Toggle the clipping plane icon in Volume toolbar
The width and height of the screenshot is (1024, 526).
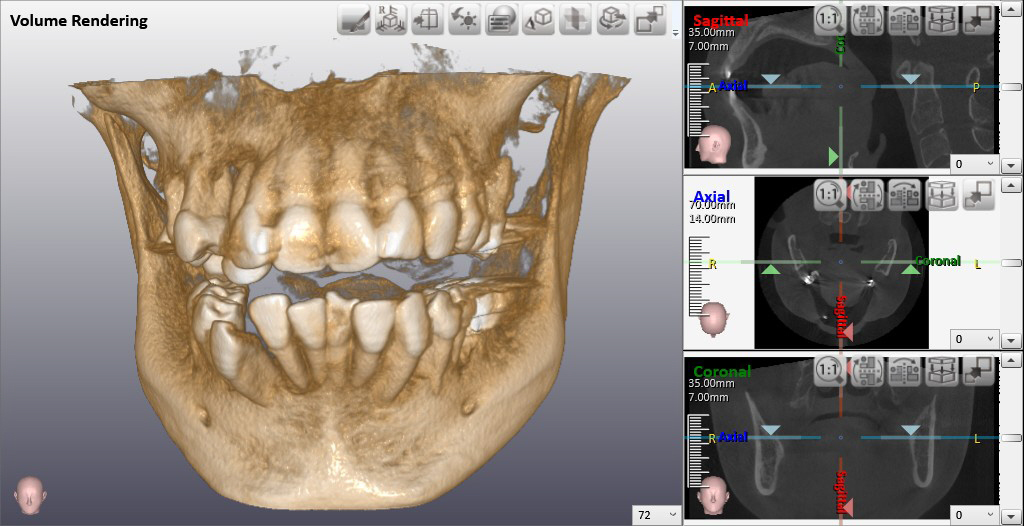coord(427,19)
